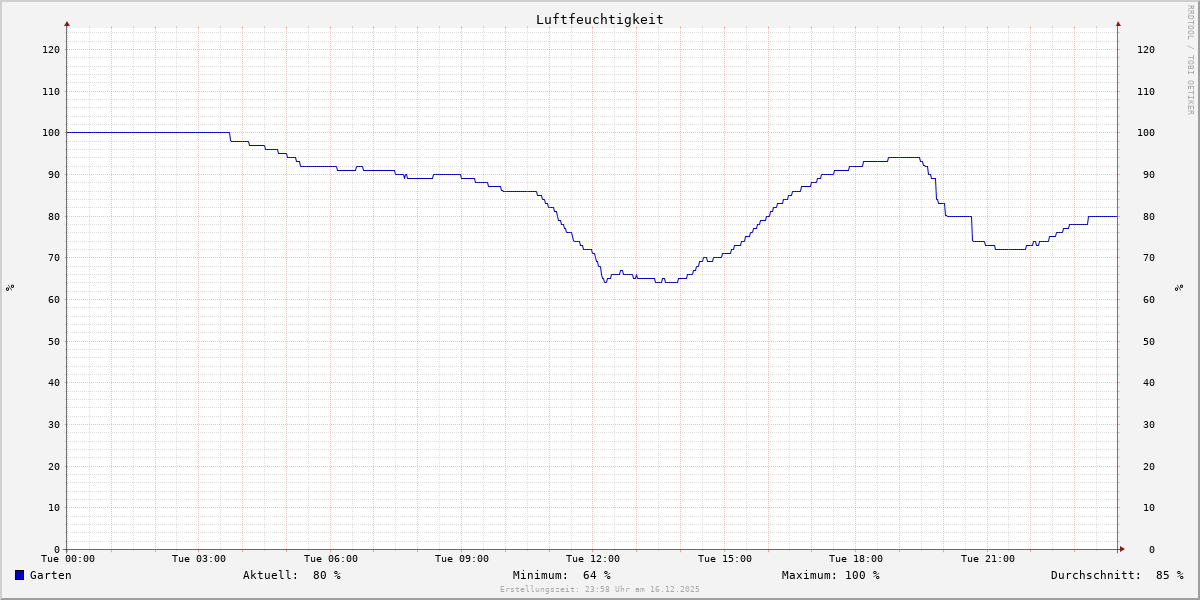Click the blue Garten legend color square

(19, 575)
